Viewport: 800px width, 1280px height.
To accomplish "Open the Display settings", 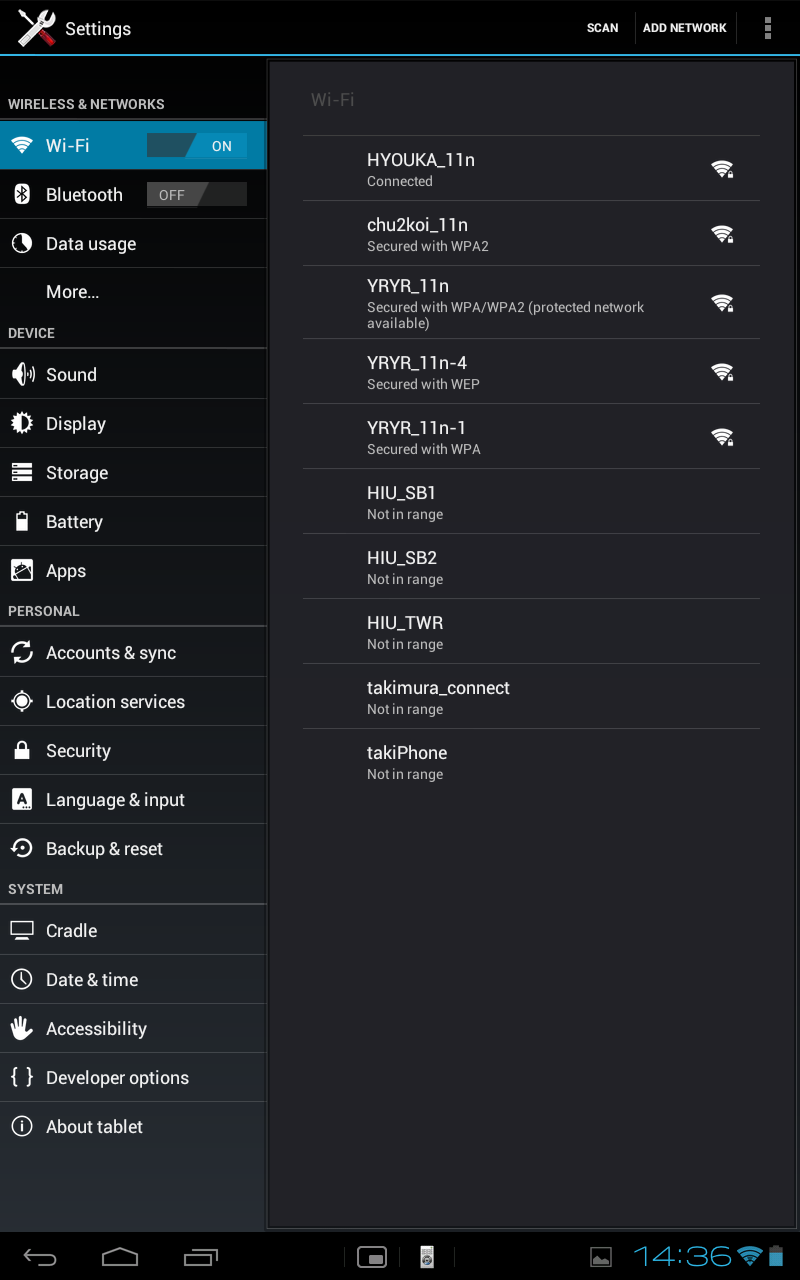I will 133,423.
